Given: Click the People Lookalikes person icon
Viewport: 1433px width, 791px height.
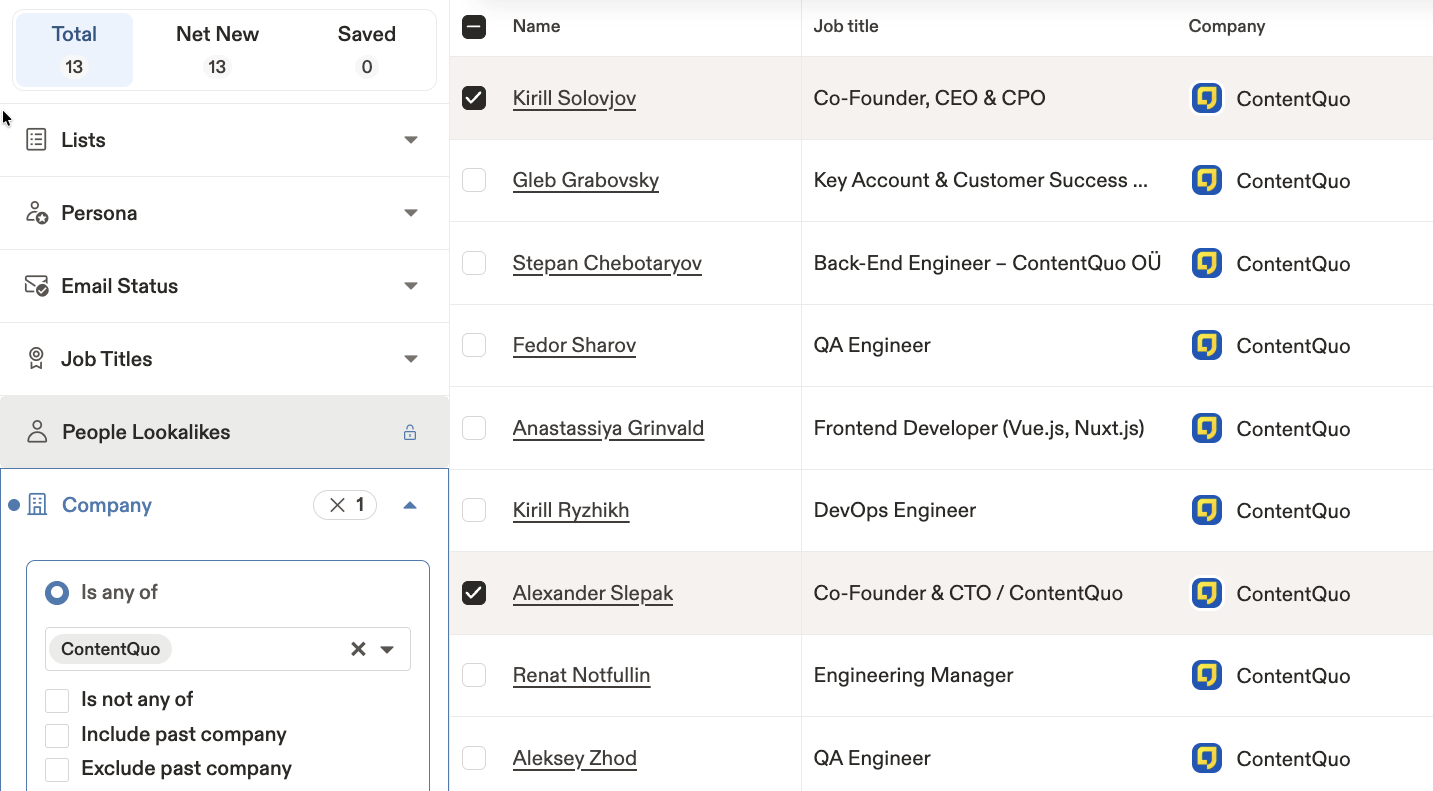Looking at the screenshot, I should [x=37, y=432].
